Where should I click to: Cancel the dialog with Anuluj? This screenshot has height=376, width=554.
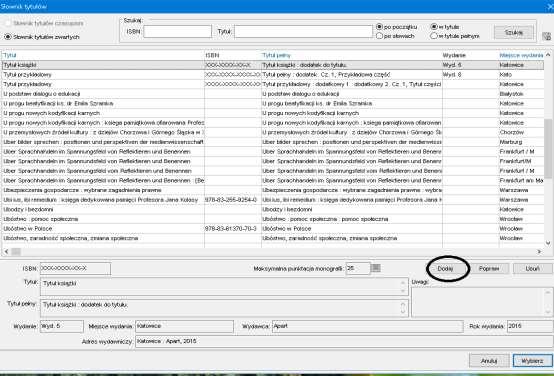point(489,361)
